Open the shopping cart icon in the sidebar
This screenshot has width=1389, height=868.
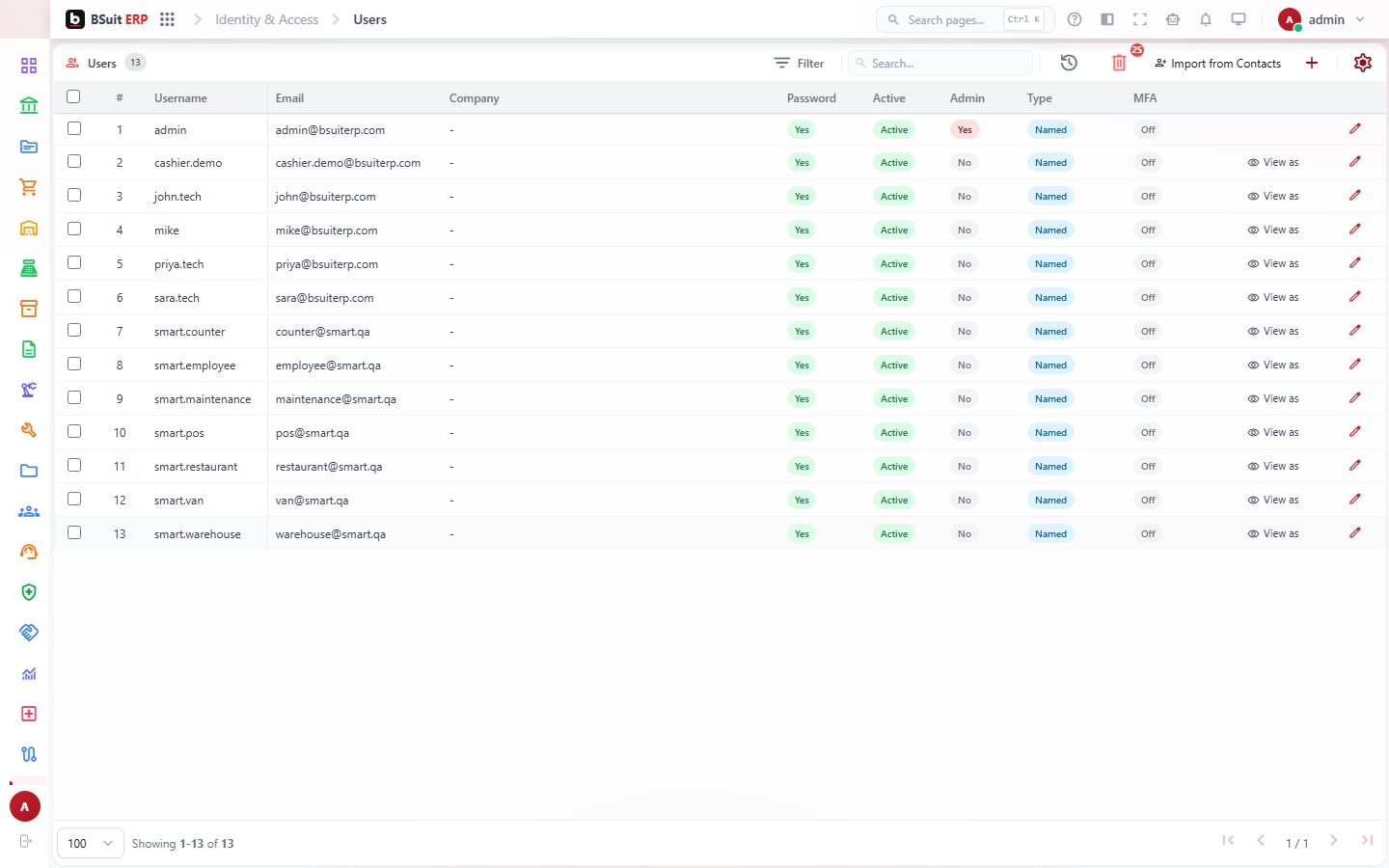click(29, 187)
